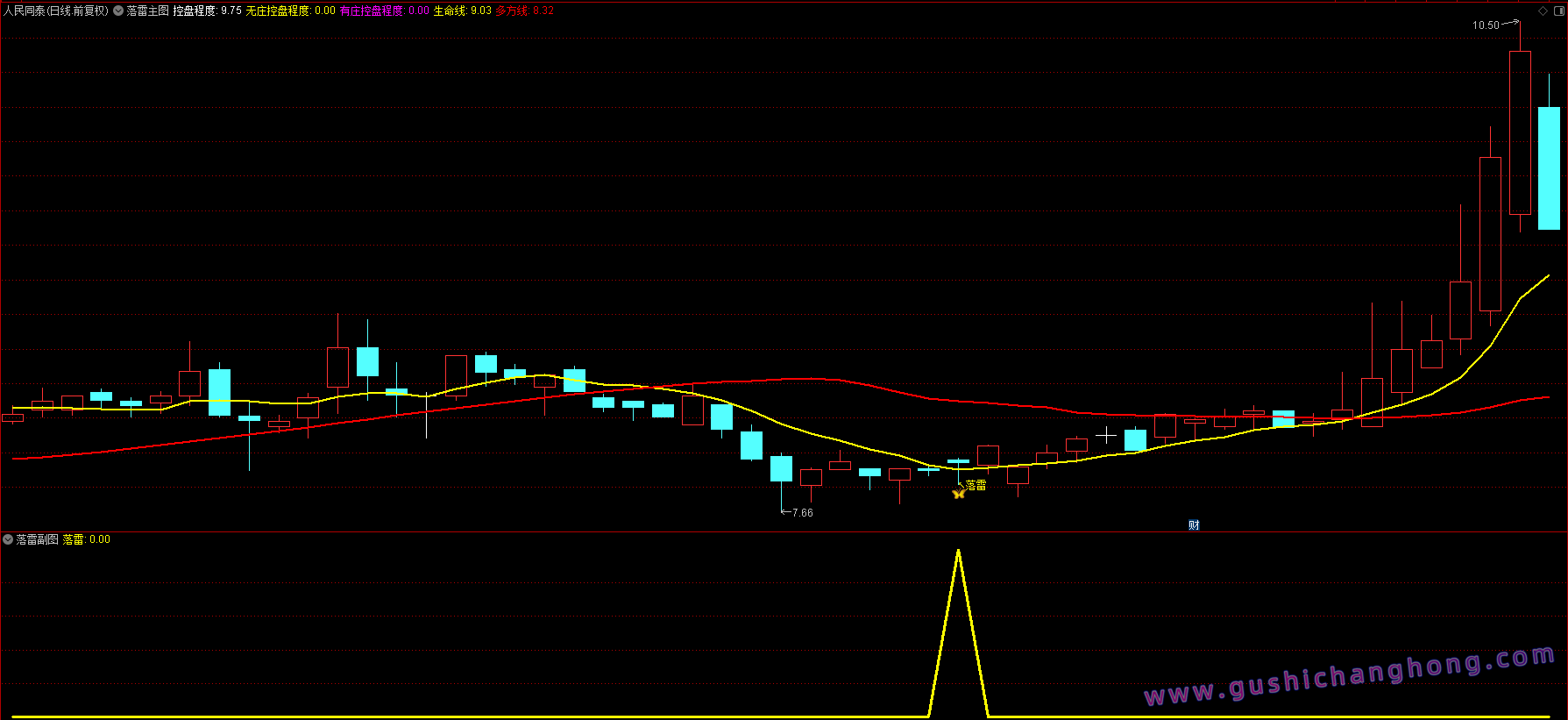Click the blue 财 financial event marker
This screenshot has width=1568, height=720.
[x=1193, y=524]
